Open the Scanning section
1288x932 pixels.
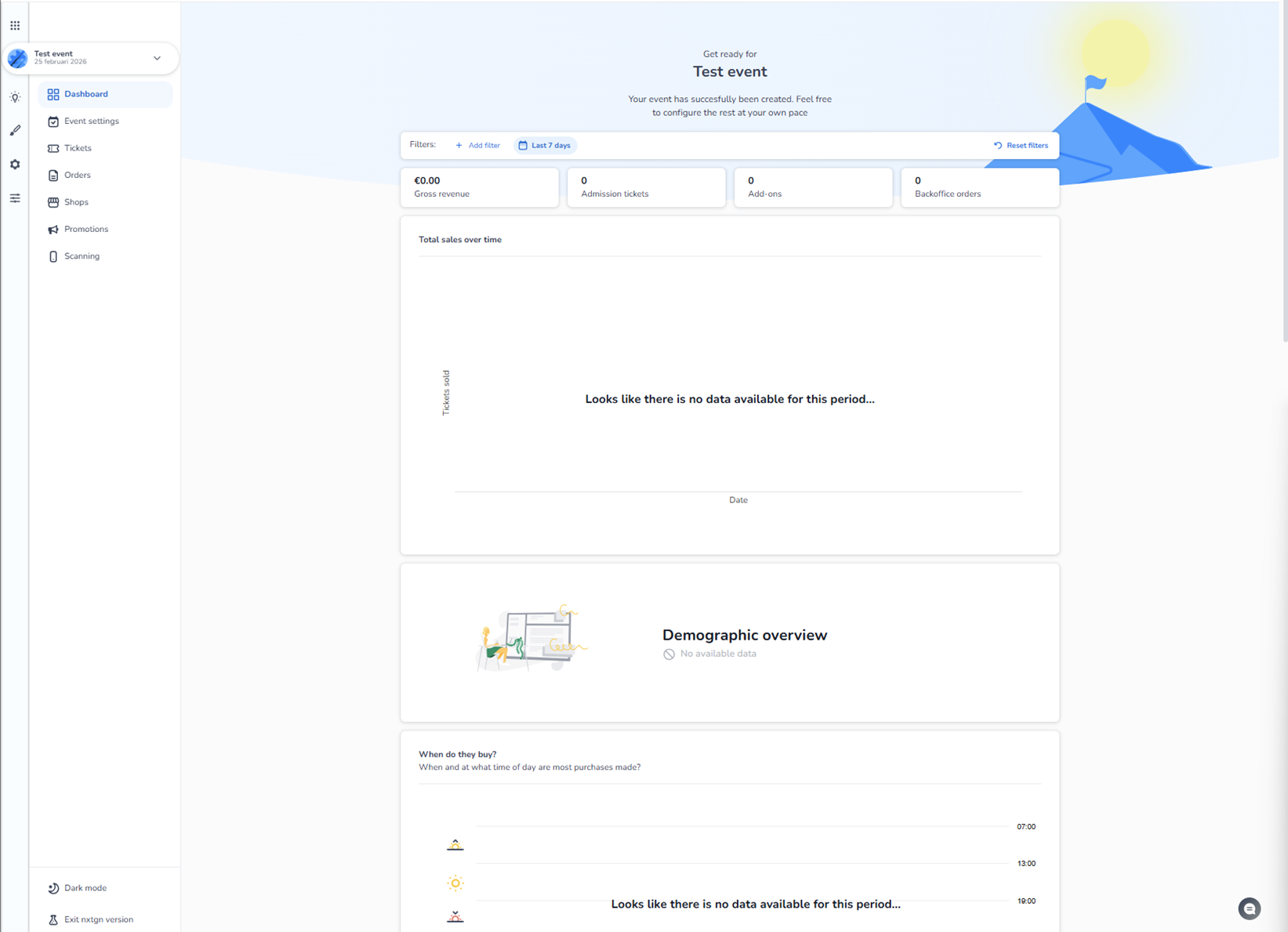[x=82, y=256]
